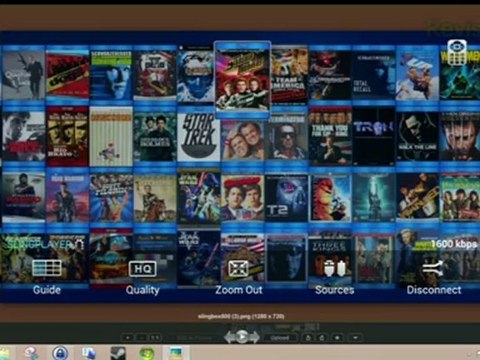This screenshot has width=480, height=360.
Task: Click the Upload button
Action: tap(279, 338)
